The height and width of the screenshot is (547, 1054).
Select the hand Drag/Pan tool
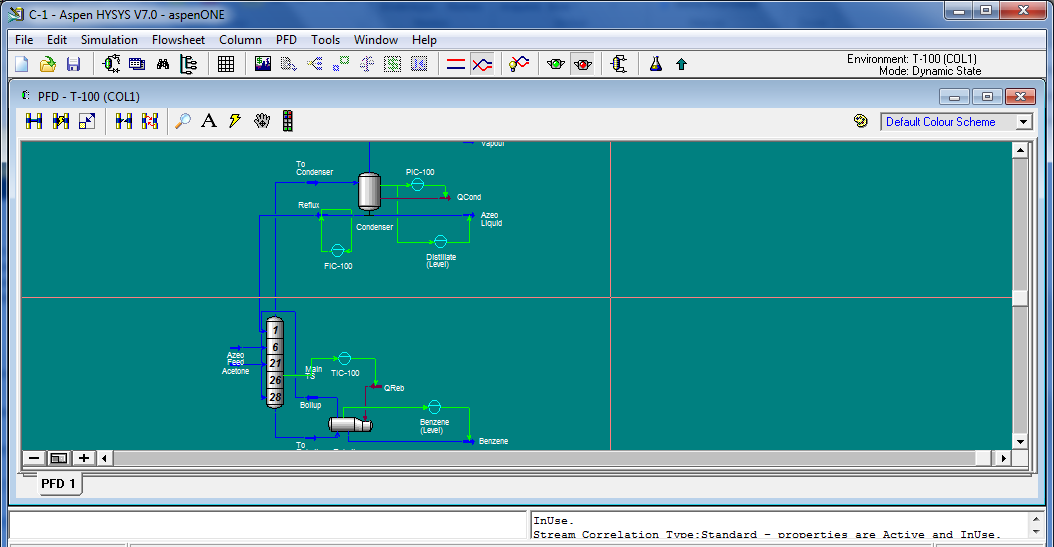pyautogui.click(x=261, y=121)
